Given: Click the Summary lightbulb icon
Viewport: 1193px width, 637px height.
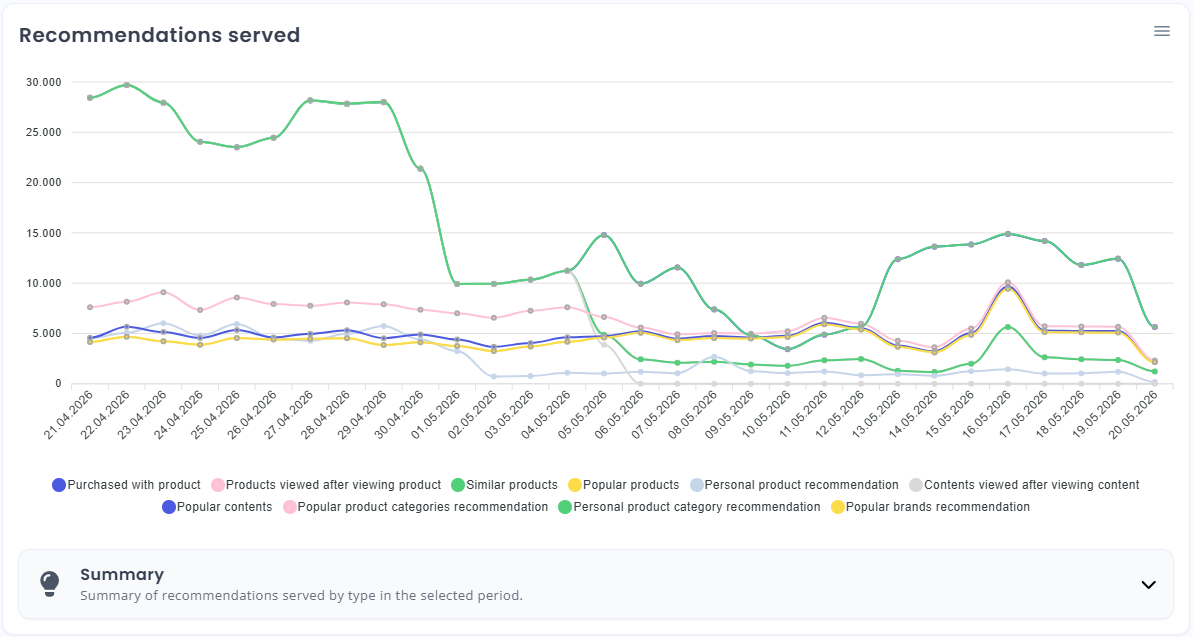Looking at the screenshot, I should point(49,584).
